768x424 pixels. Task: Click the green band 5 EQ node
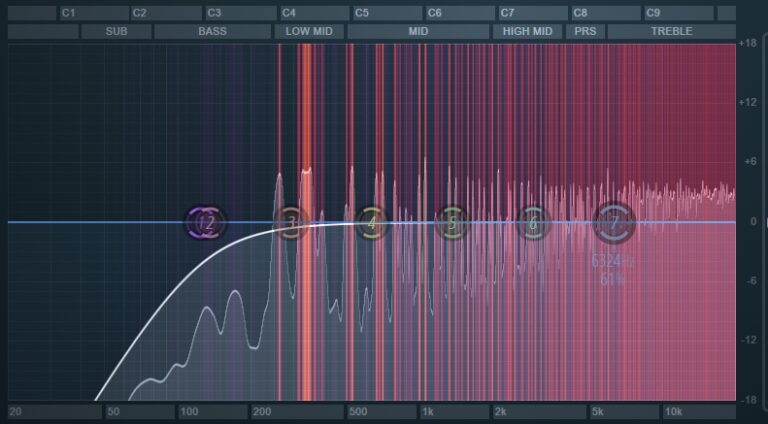pyautogui.click(x=452, y=222)
